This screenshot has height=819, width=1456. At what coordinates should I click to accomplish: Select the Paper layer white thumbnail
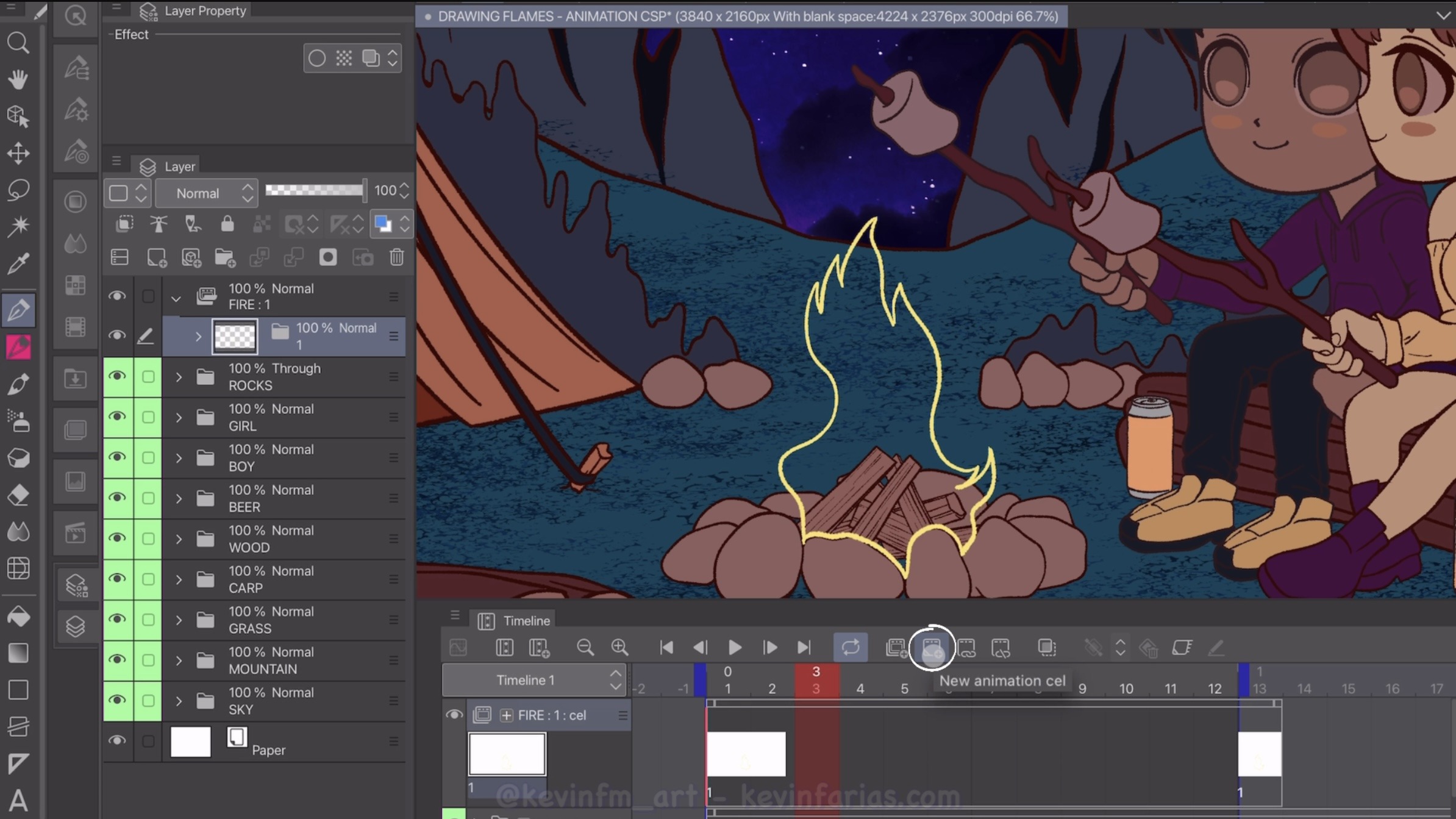pos(191,741)
